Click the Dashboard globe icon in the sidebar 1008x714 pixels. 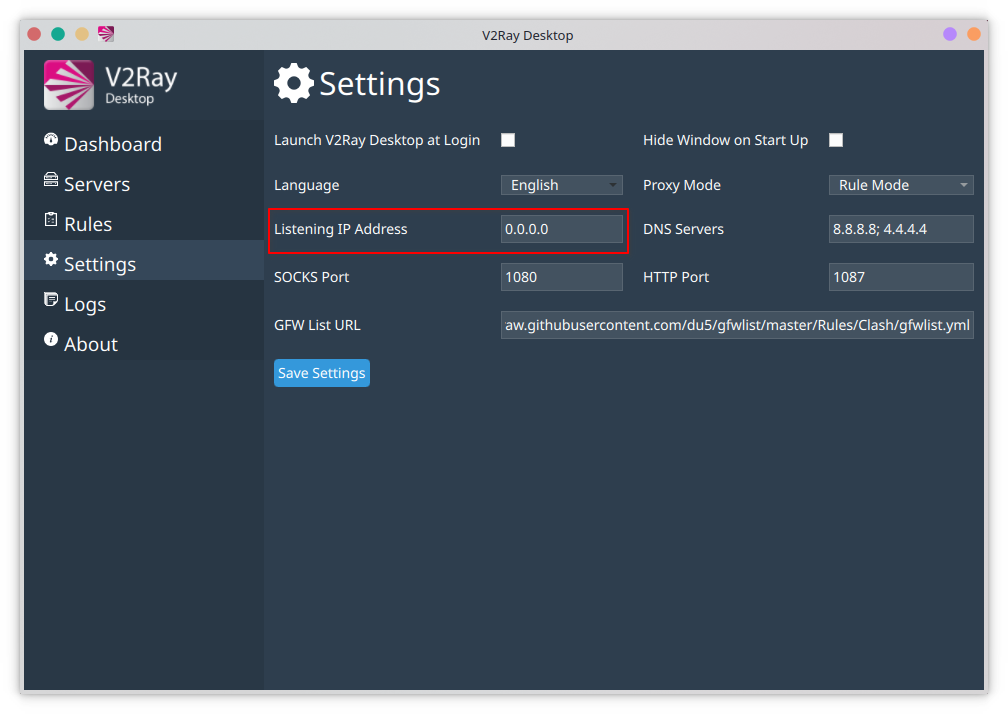coord(49,140)
